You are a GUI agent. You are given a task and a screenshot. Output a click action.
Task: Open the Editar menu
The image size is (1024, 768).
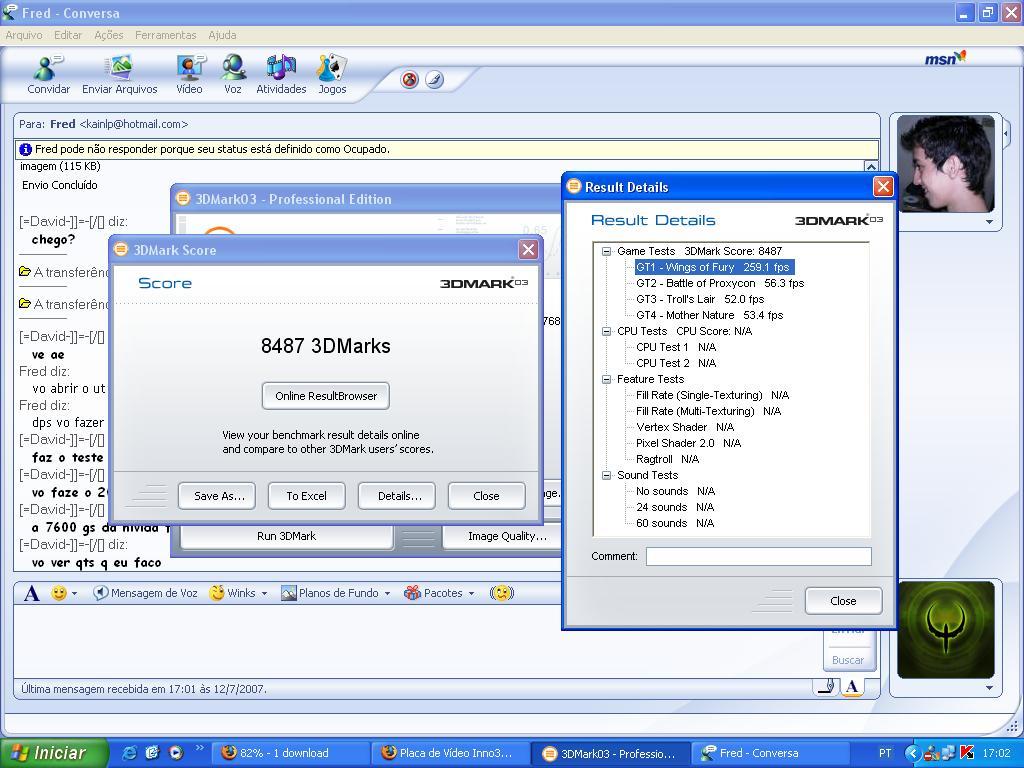(x=68, y=35)
